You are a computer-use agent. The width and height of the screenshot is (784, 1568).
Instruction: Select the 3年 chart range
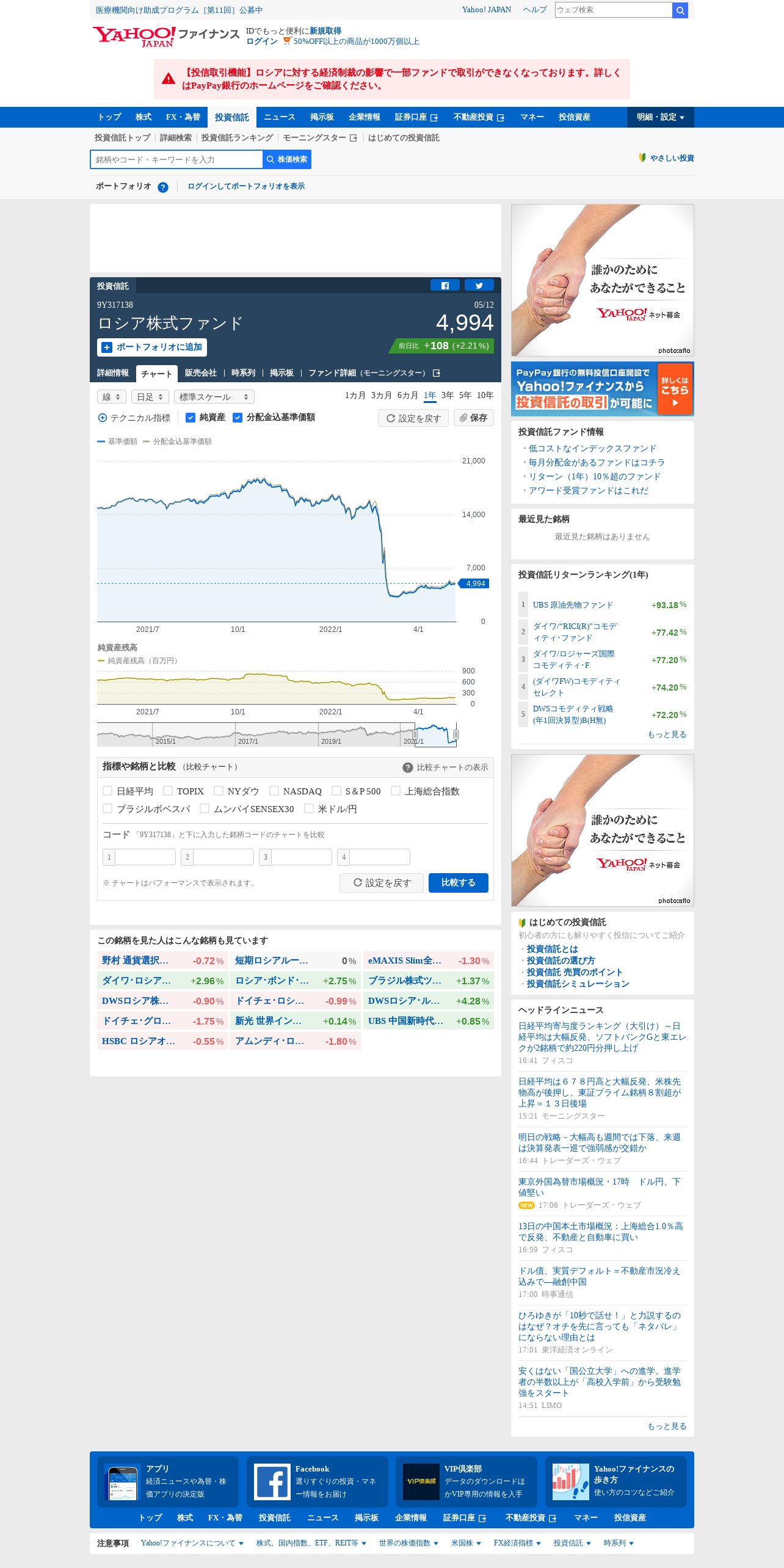coord(448,396)
